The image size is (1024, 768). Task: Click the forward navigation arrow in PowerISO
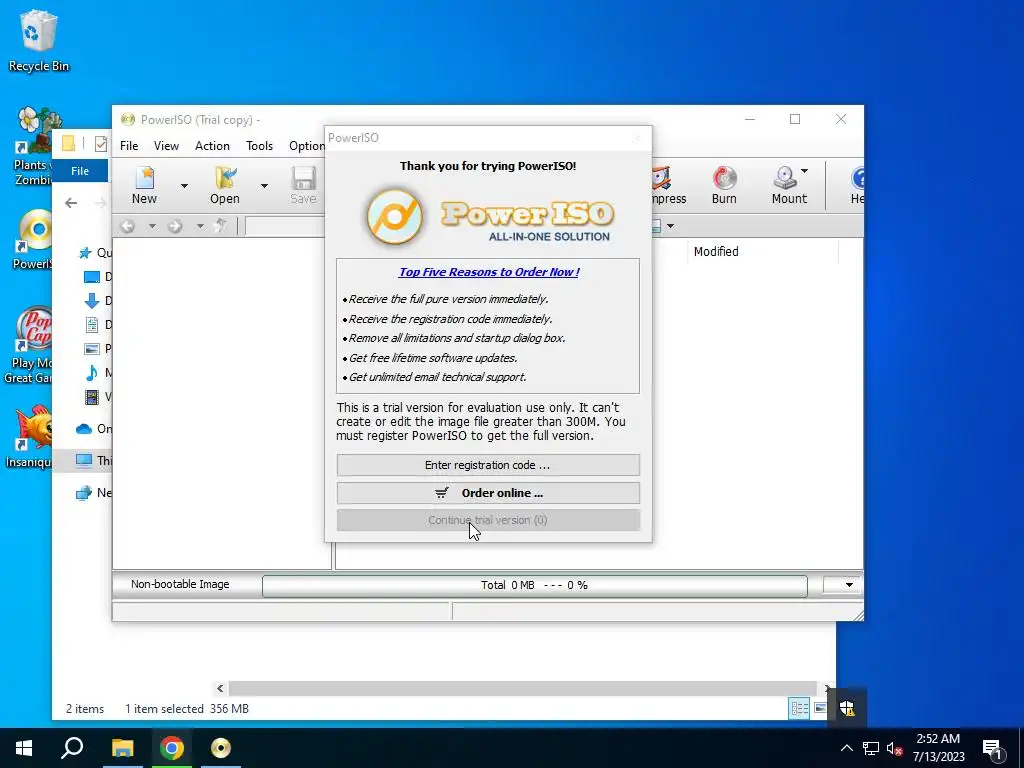[175, 226]
